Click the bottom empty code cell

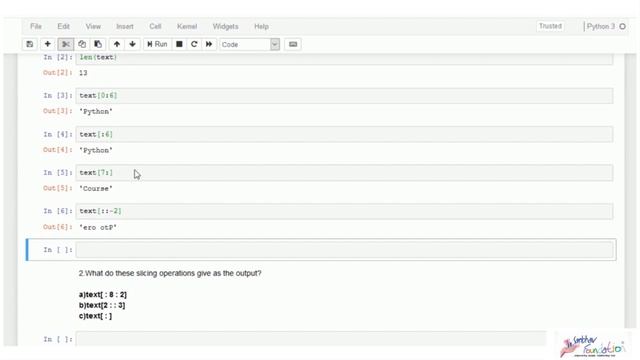point(311,339)
